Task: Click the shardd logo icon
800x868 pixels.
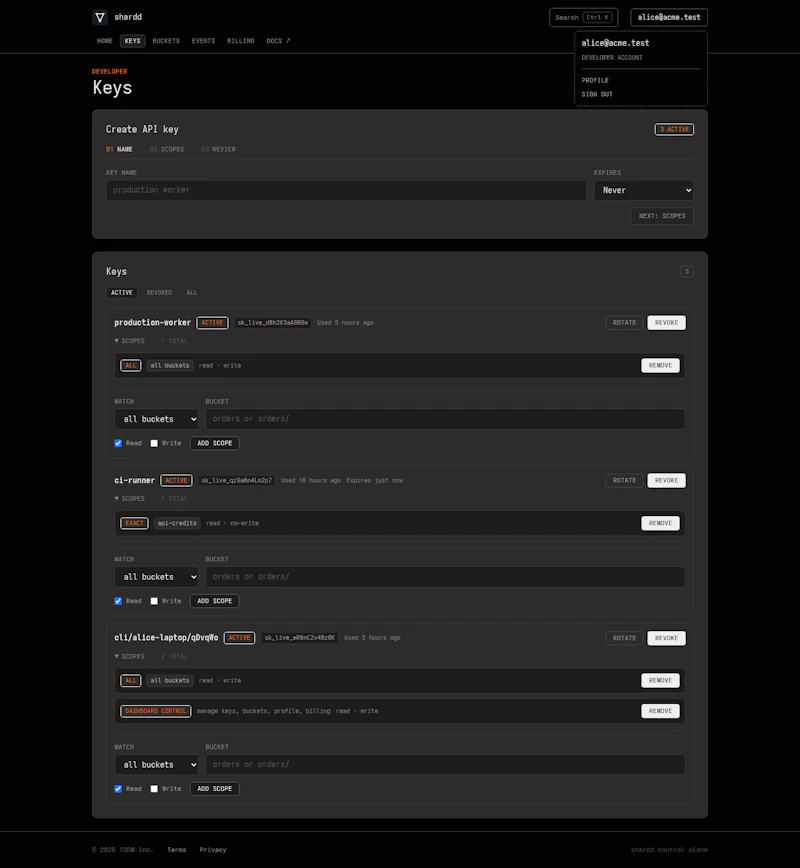Action: click(100, 17)
